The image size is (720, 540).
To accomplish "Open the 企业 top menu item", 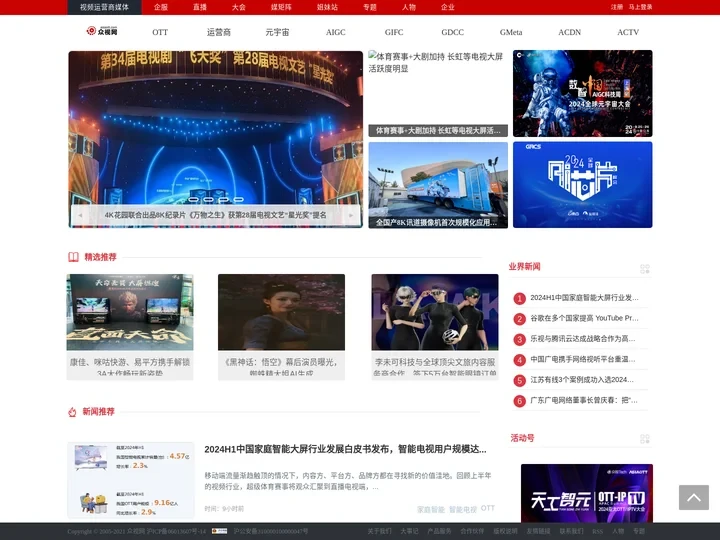I will point(448,7).
